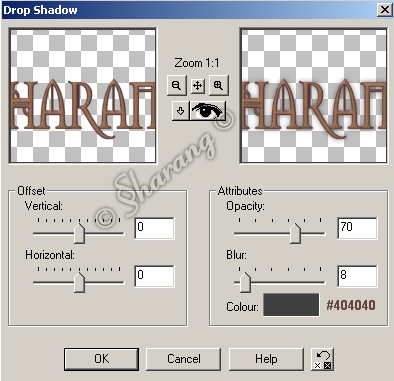Click the reset to default icon
This screenshot has width=394, height=381.
tap(323, 359)
